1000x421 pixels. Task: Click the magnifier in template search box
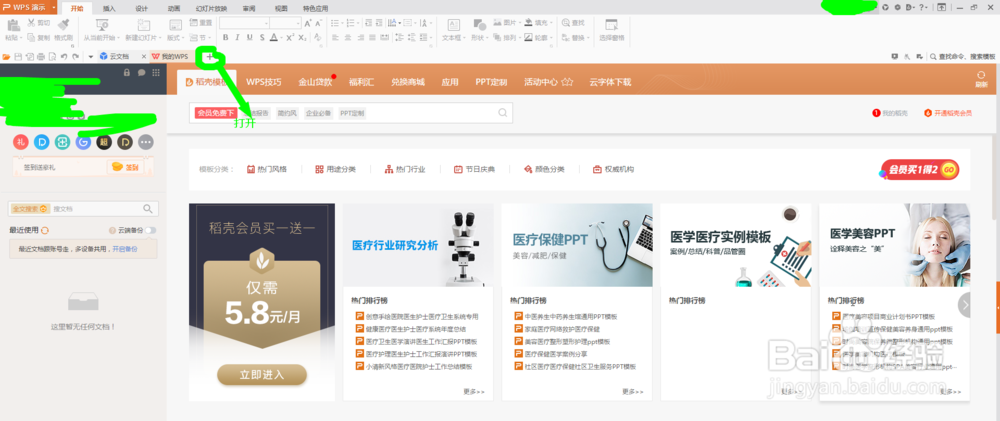(x=503, y=113)
